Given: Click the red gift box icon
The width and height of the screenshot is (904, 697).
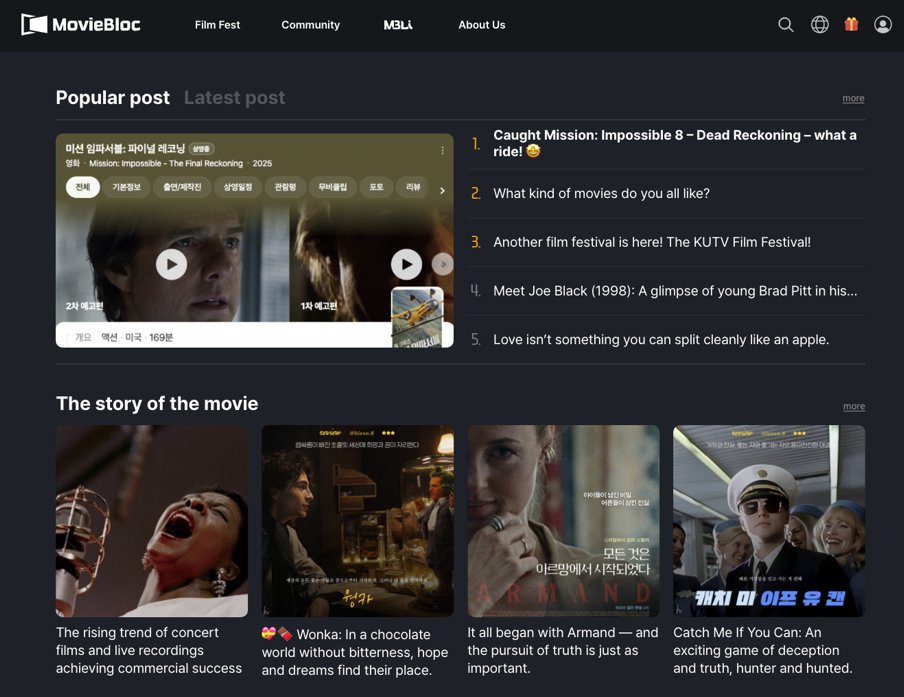Looking at the screenshot, I should coord(851,24).
